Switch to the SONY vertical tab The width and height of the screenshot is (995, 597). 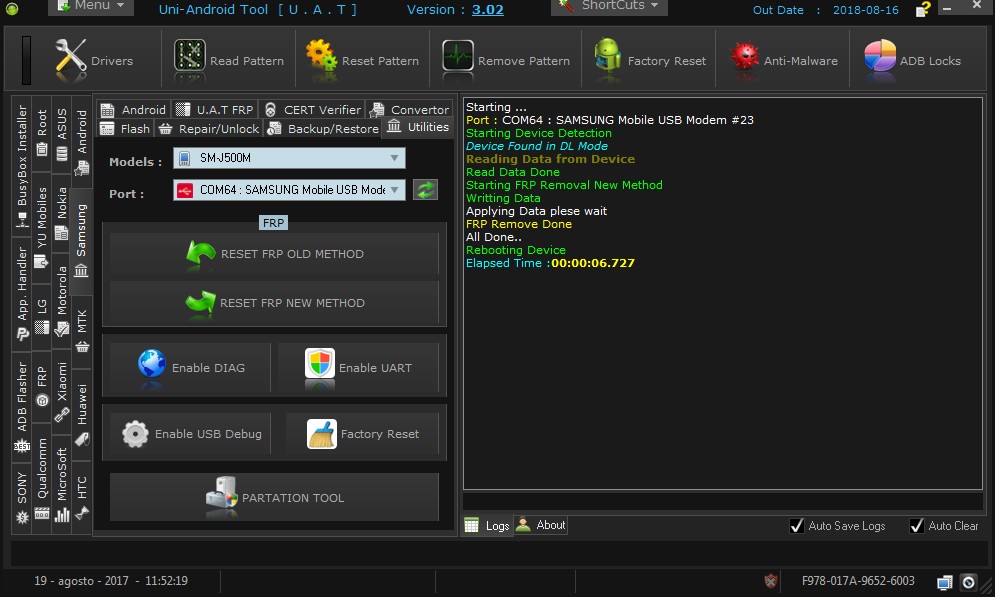pos(22,497)
